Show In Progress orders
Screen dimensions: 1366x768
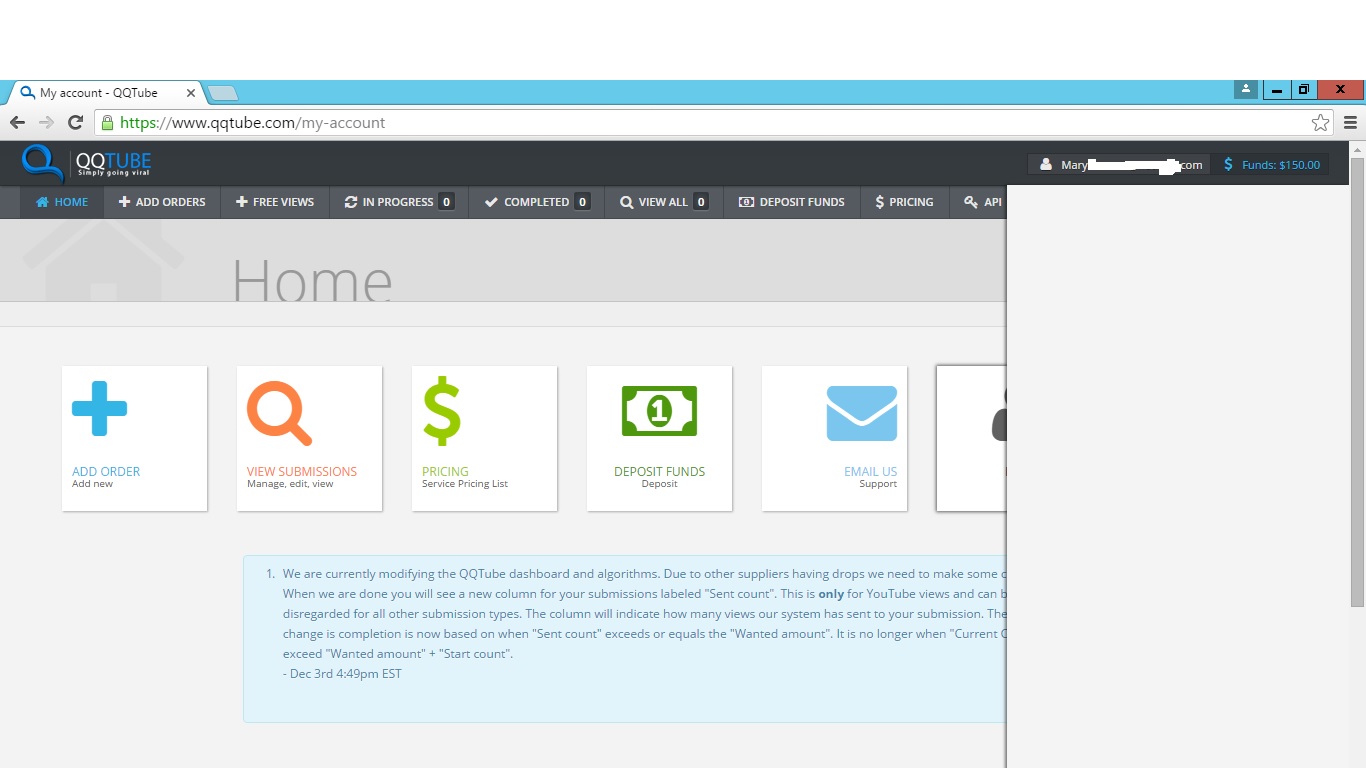399,202
